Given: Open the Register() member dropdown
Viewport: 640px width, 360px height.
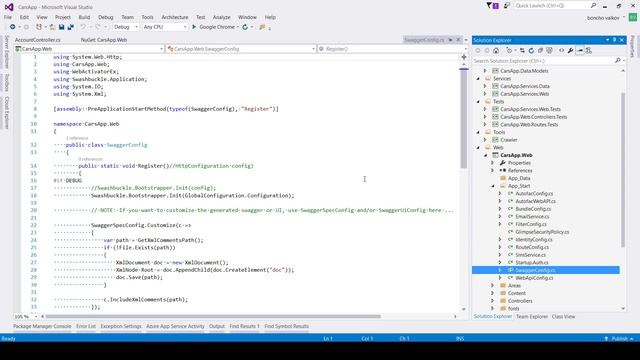Looking at the screenshot, I should [x=392, y=49].
